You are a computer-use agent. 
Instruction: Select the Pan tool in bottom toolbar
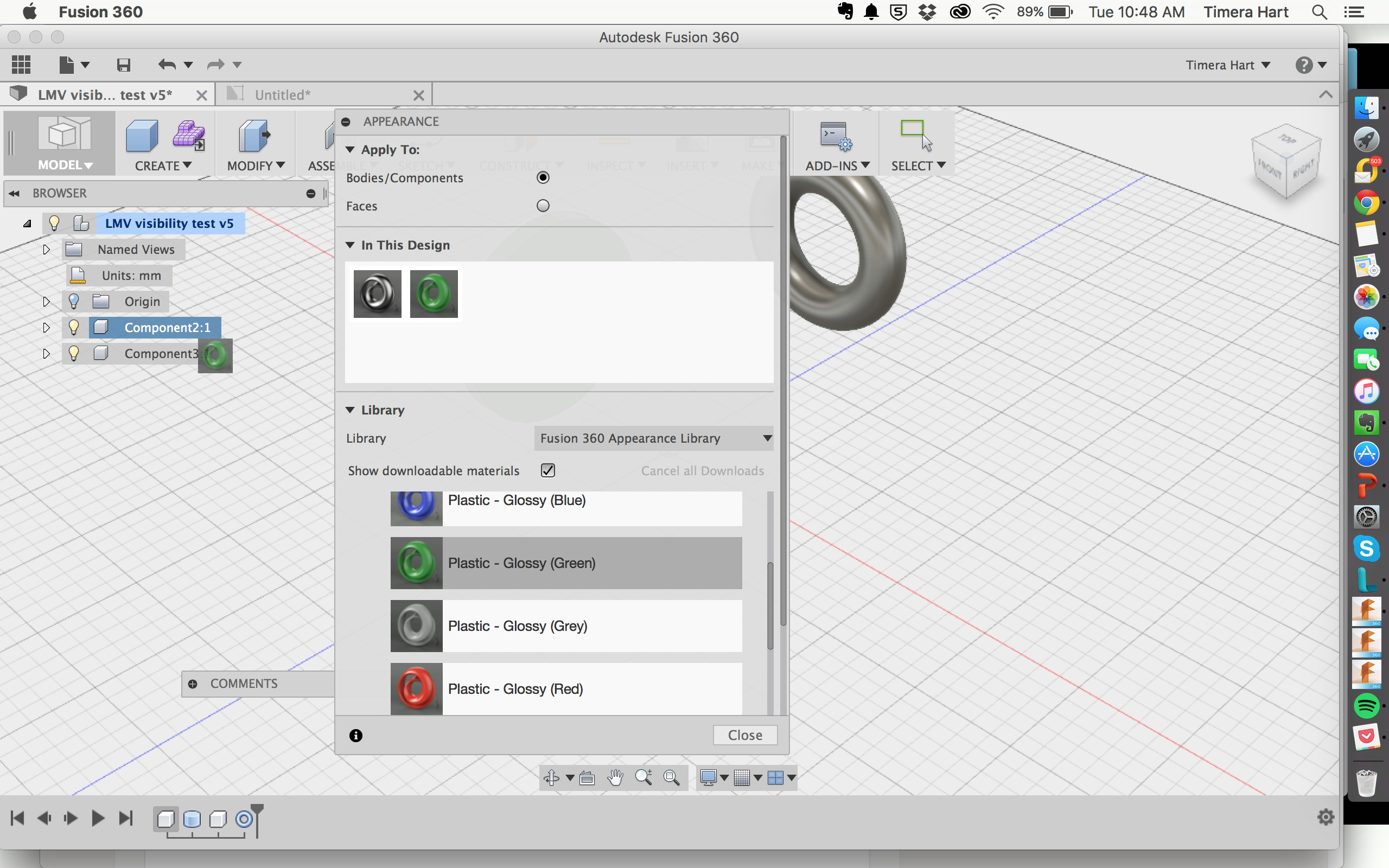(615, 778)
